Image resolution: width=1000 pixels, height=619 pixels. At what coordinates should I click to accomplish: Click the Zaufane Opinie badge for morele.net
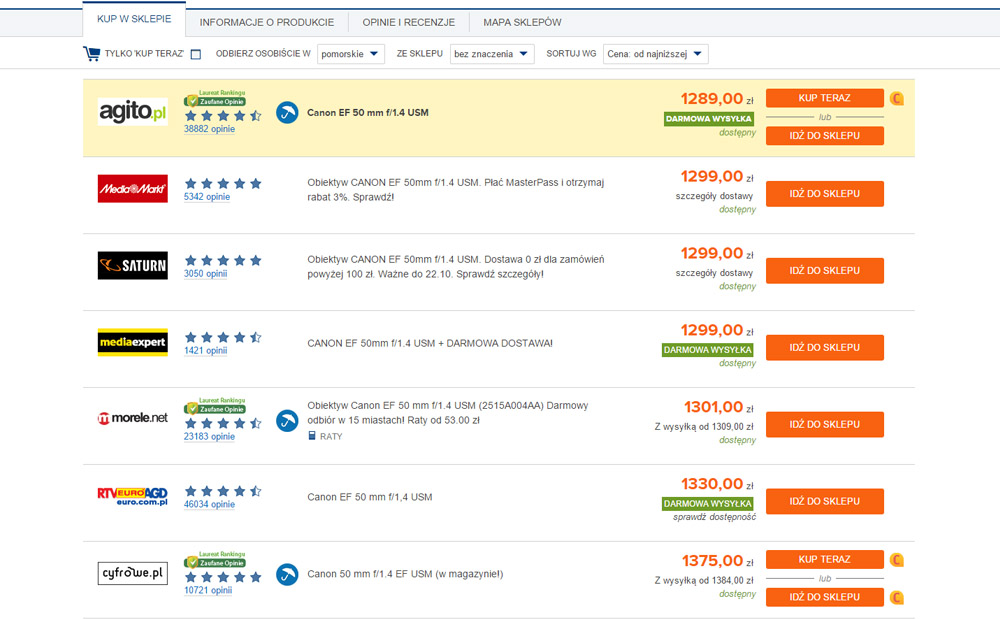tap(215, 405)
